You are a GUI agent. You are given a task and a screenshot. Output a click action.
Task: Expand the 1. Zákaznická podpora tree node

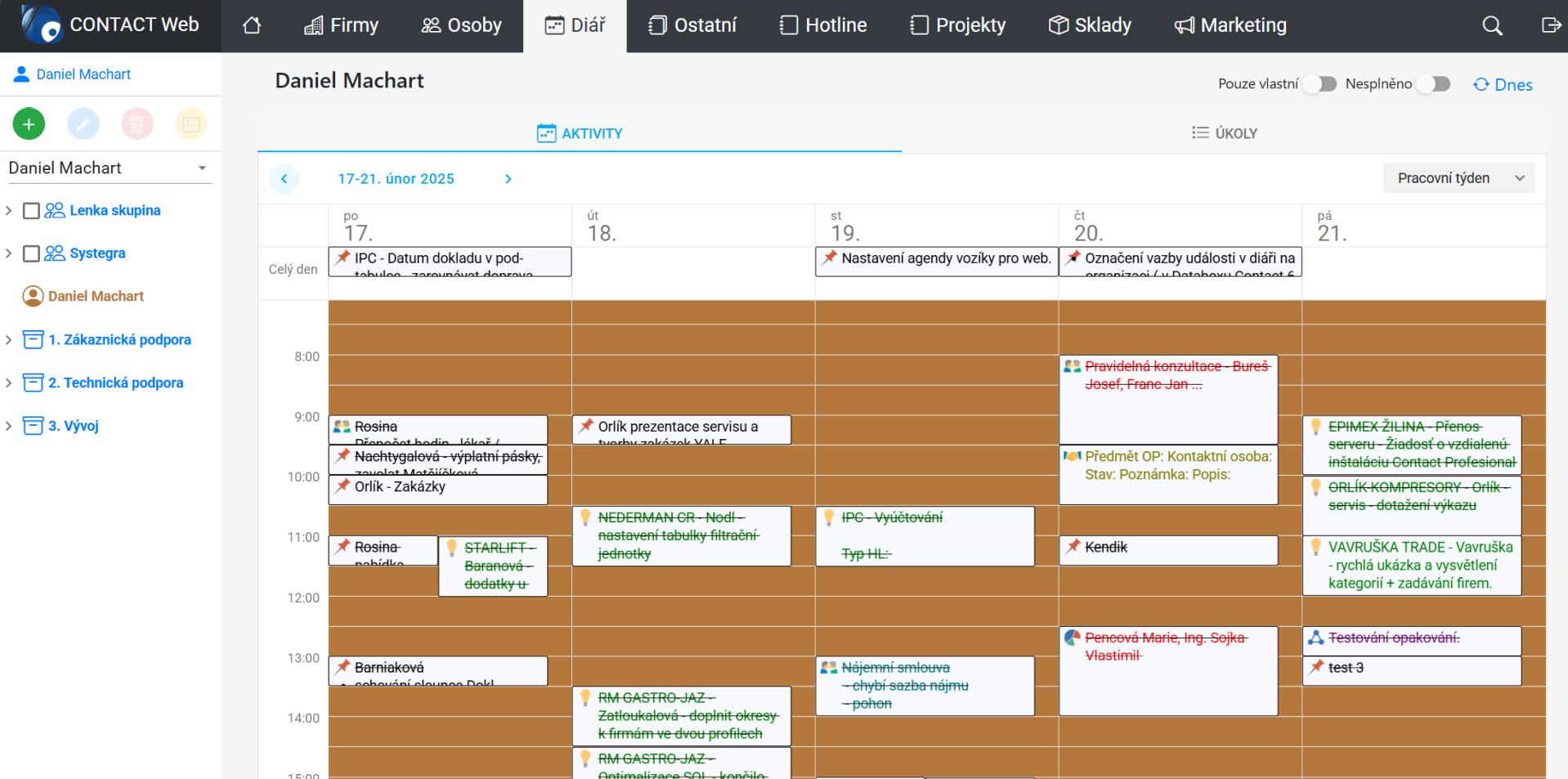tap(9, 340)
